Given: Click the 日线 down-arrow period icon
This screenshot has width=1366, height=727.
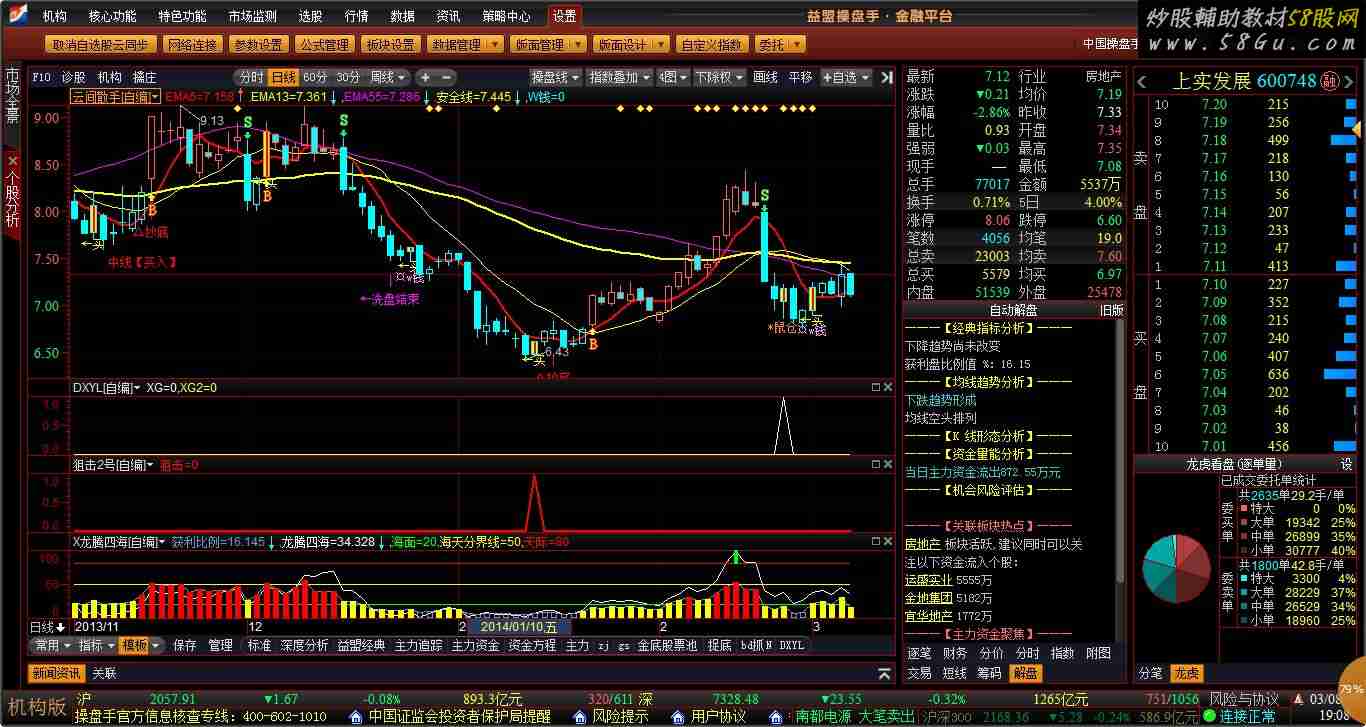Looking at the screenshot, I should pos(60,627).
